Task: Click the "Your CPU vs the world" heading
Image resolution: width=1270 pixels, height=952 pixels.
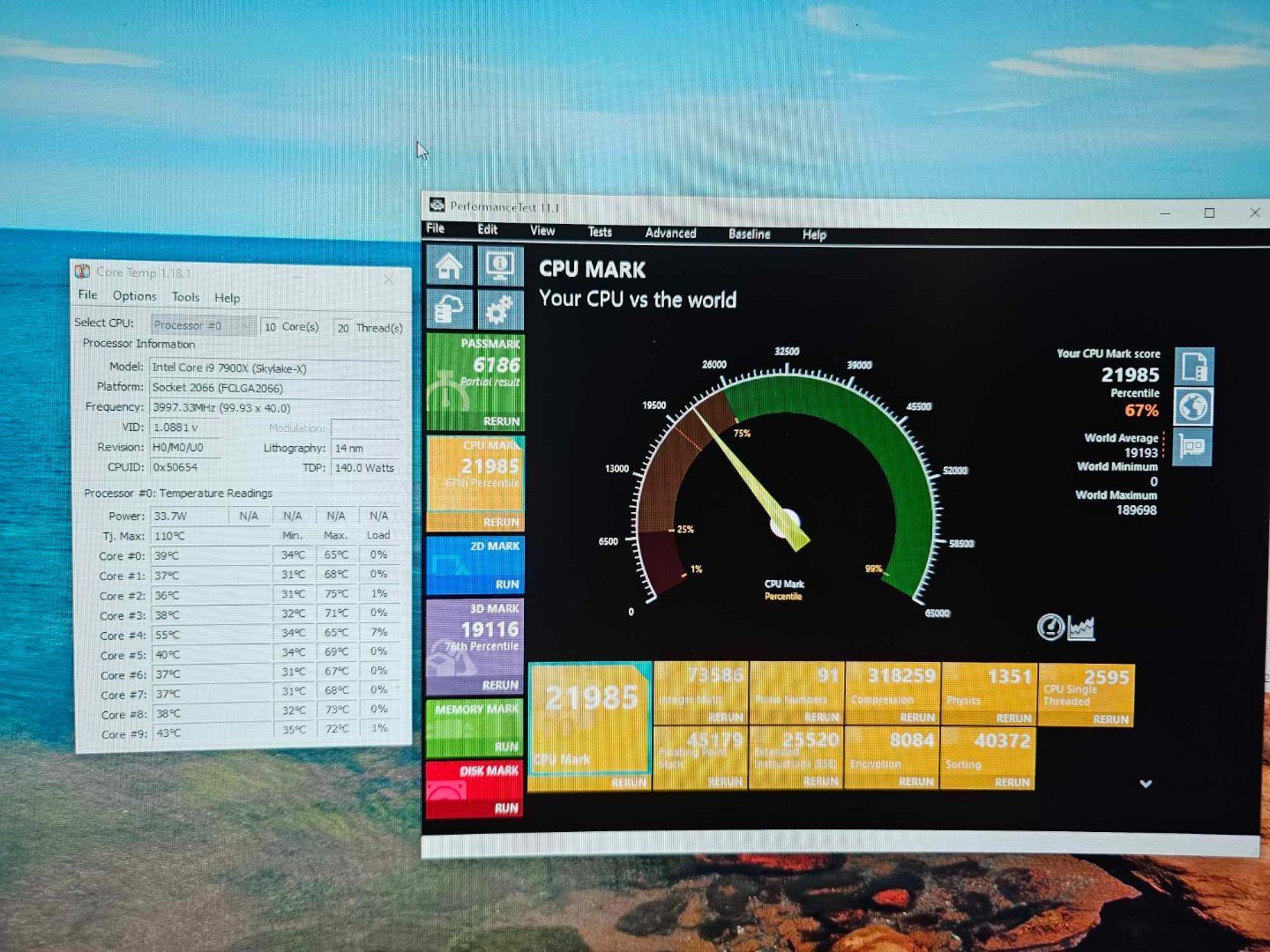Action: tap(638, 300)
